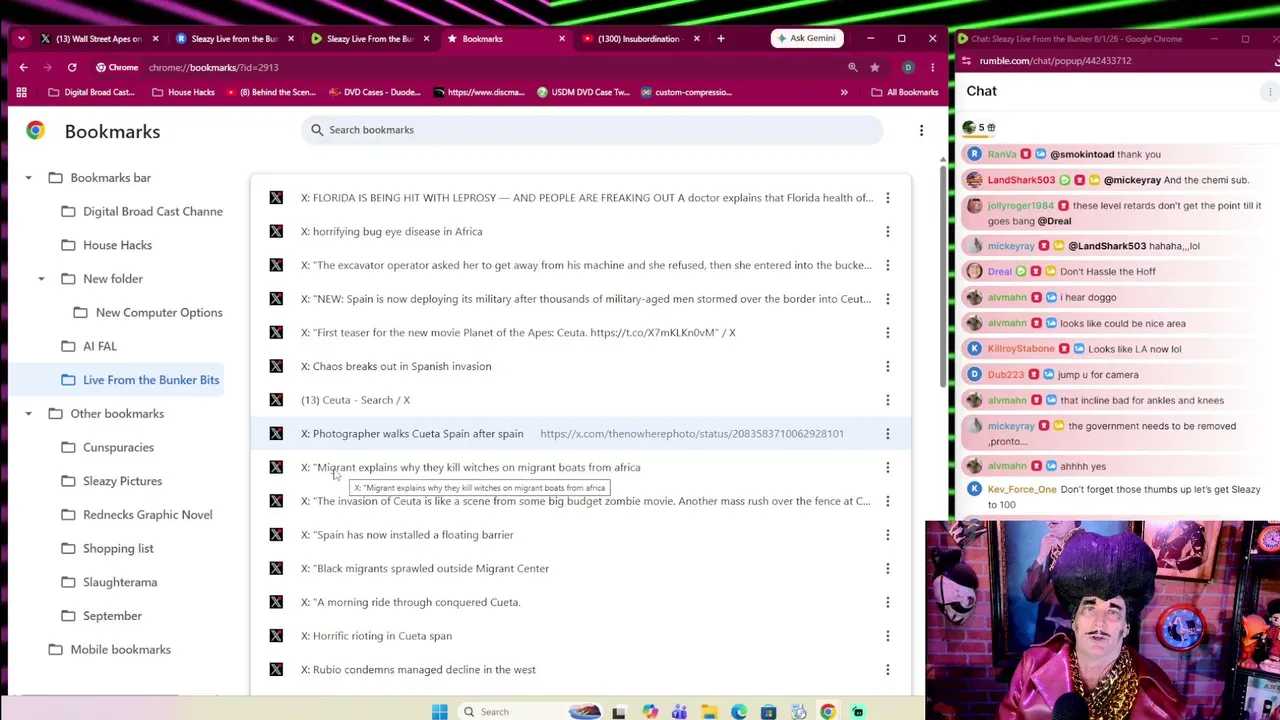Select the Digital Broad Cast Channe folder
1280x720 pixels.
[x=142, y=212]
